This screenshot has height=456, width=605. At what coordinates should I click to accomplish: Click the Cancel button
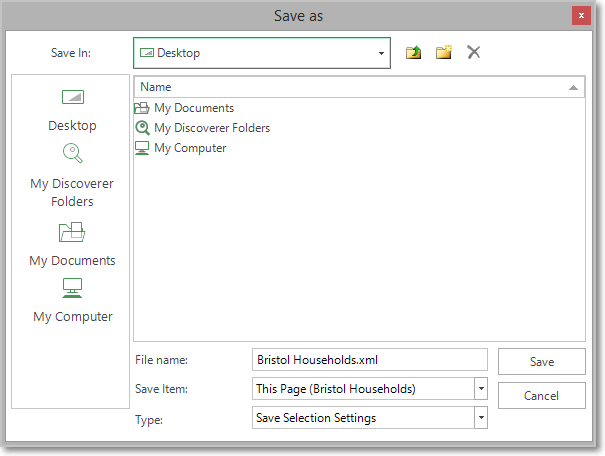click(x=542, y=395)
